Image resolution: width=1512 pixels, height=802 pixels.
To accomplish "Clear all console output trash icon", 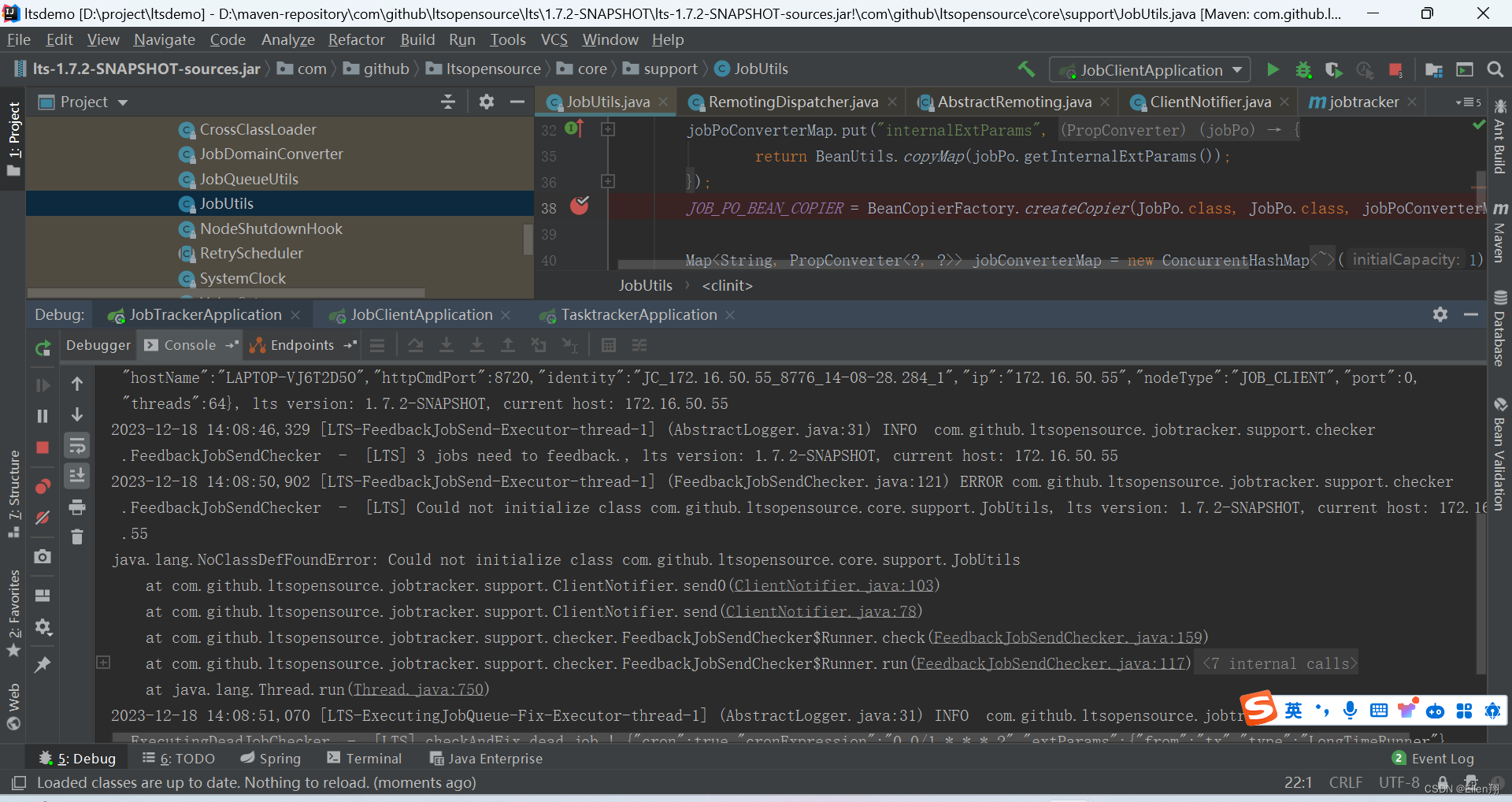I will 77,537.
